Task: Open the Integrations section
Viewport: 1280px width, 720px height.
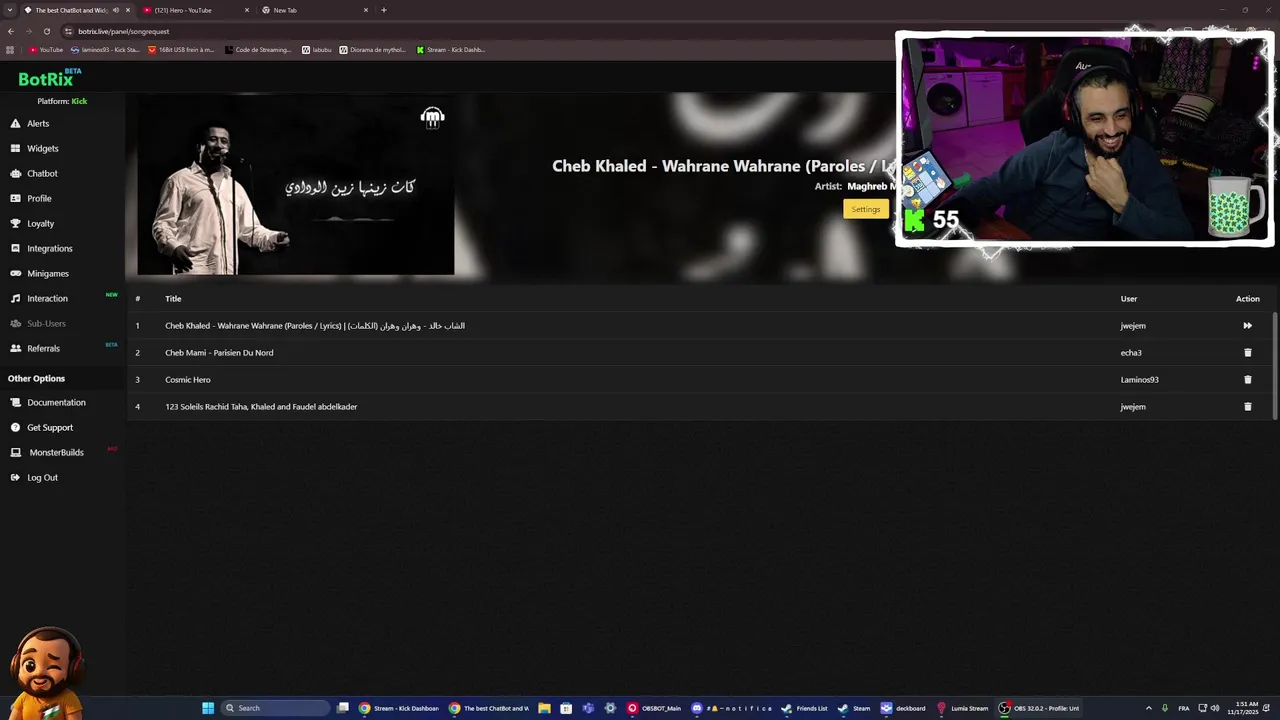Action: (x=41, y=248)
